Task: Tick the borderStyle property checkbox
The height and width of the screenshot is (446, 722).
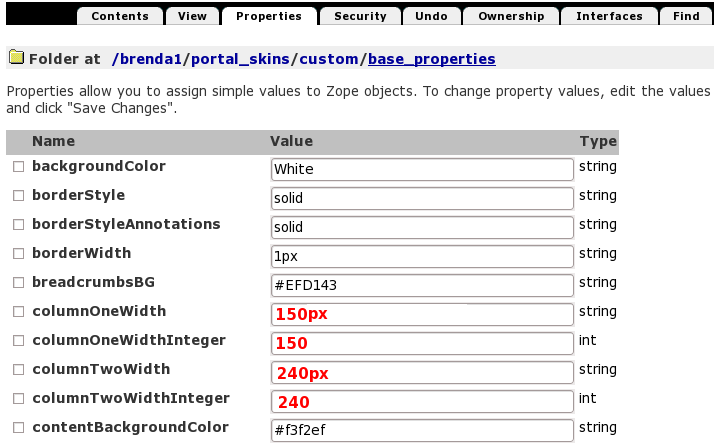Action: tap(18, 197)
